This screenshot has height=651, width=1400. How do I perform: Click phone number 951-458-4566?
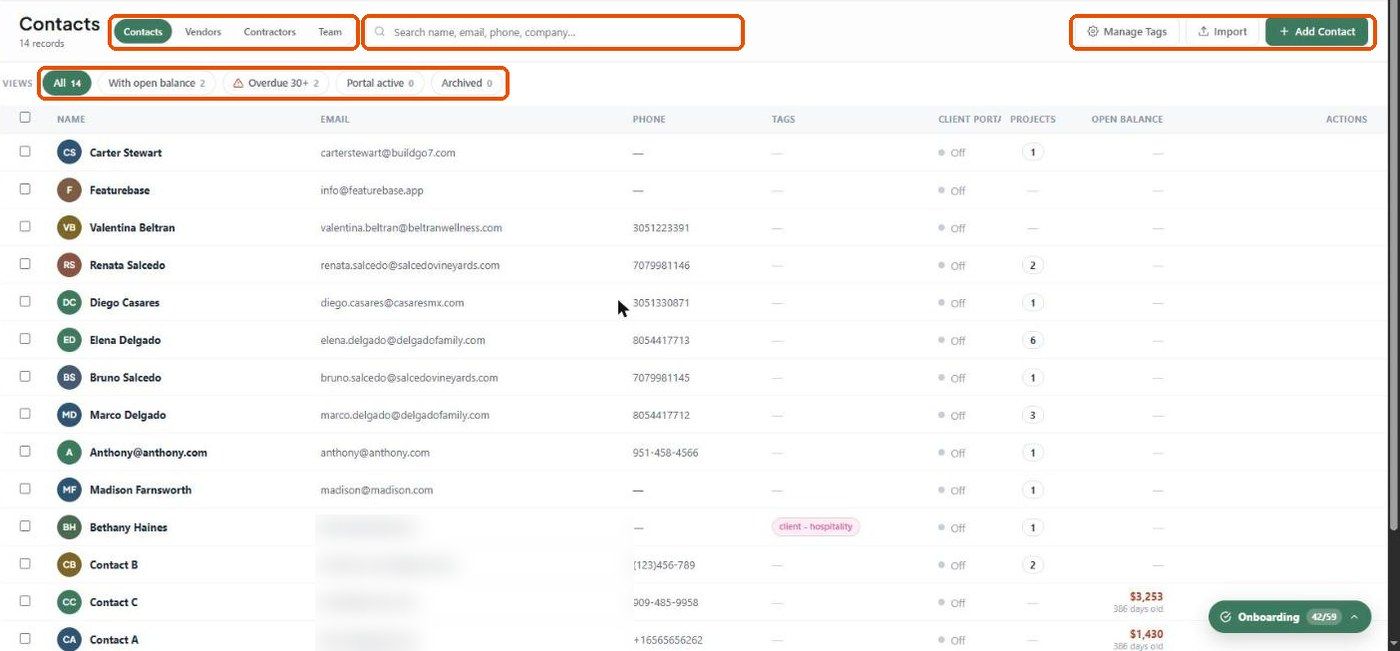[665, 453]
